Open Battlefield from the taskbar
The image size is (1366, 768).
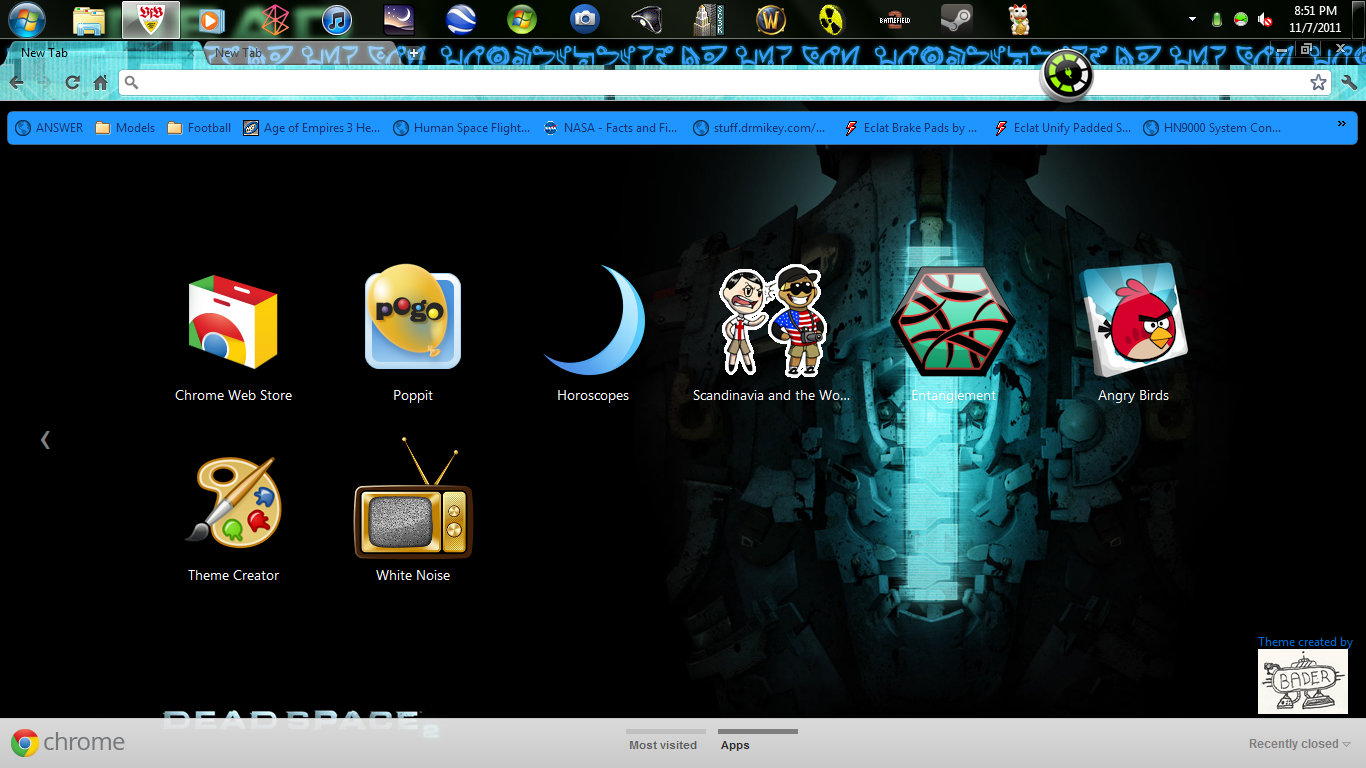(x=894, y=19)
